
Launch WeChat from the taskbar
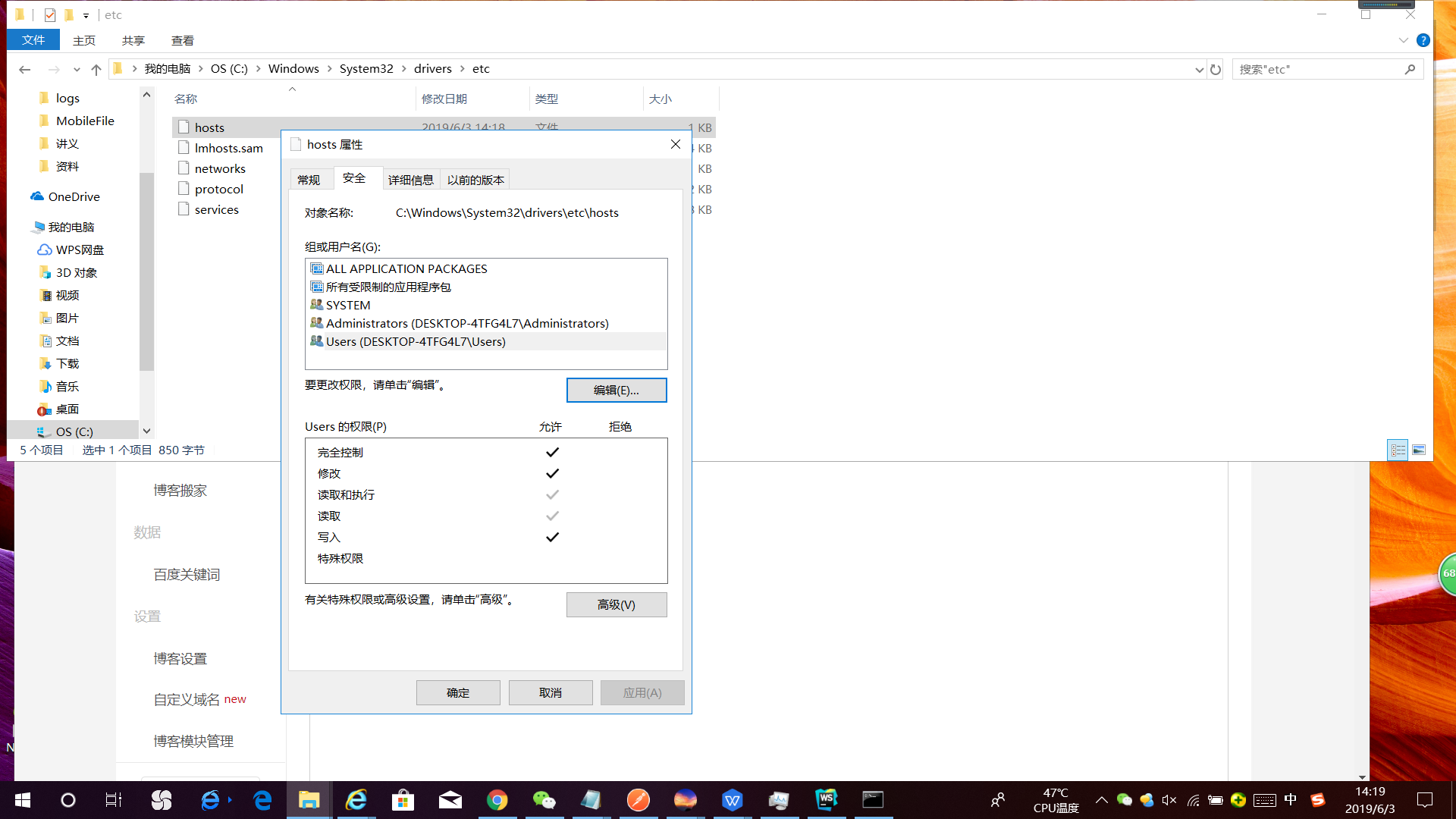tap(544, 799)
